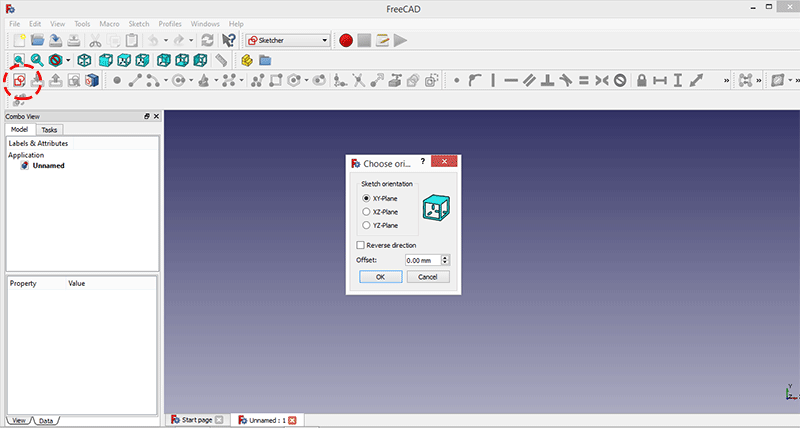
Task: Select the Point drawing tool
Action: pos(117,80)
